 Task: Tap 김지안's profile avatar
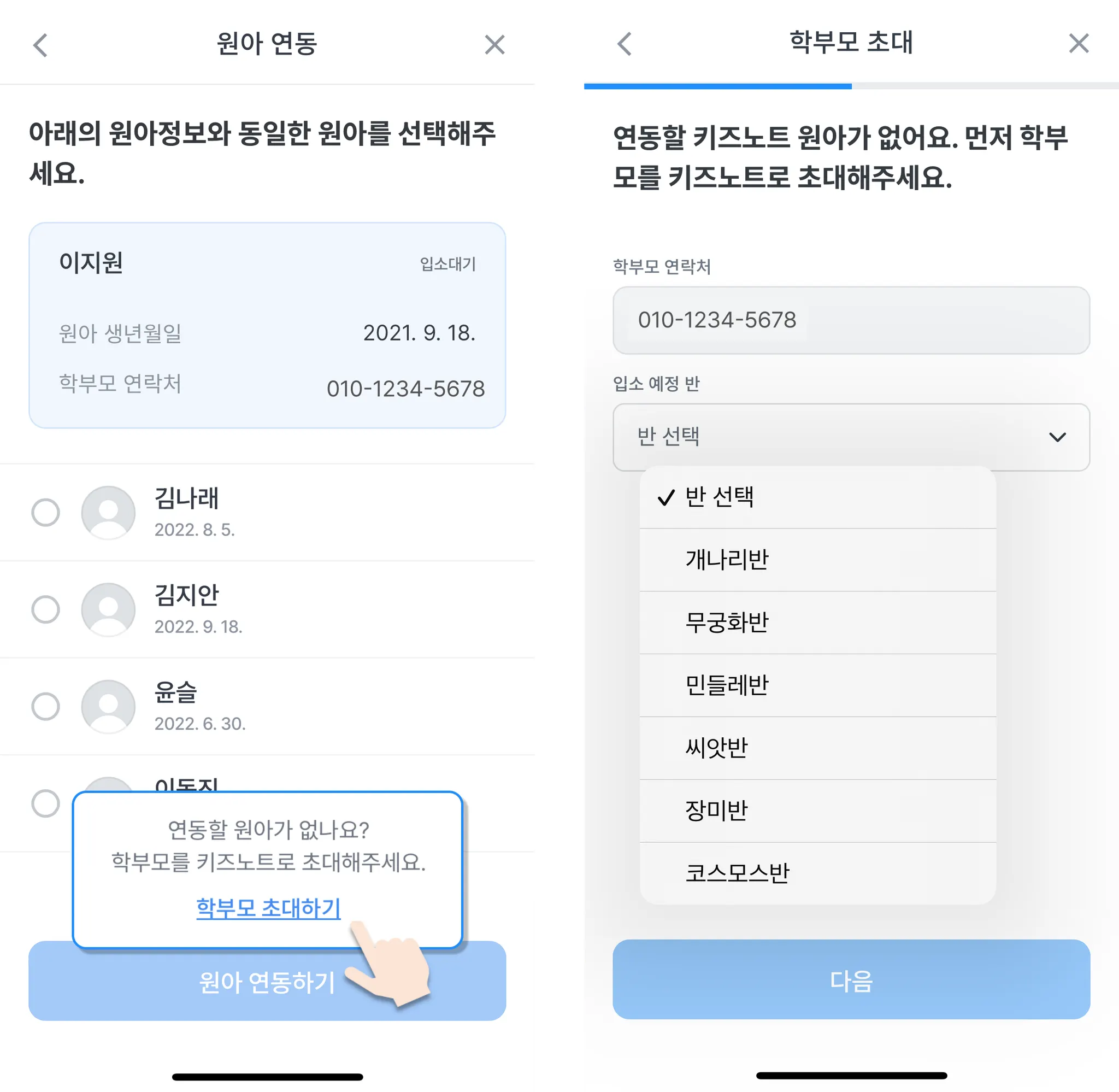coord(108,609)
